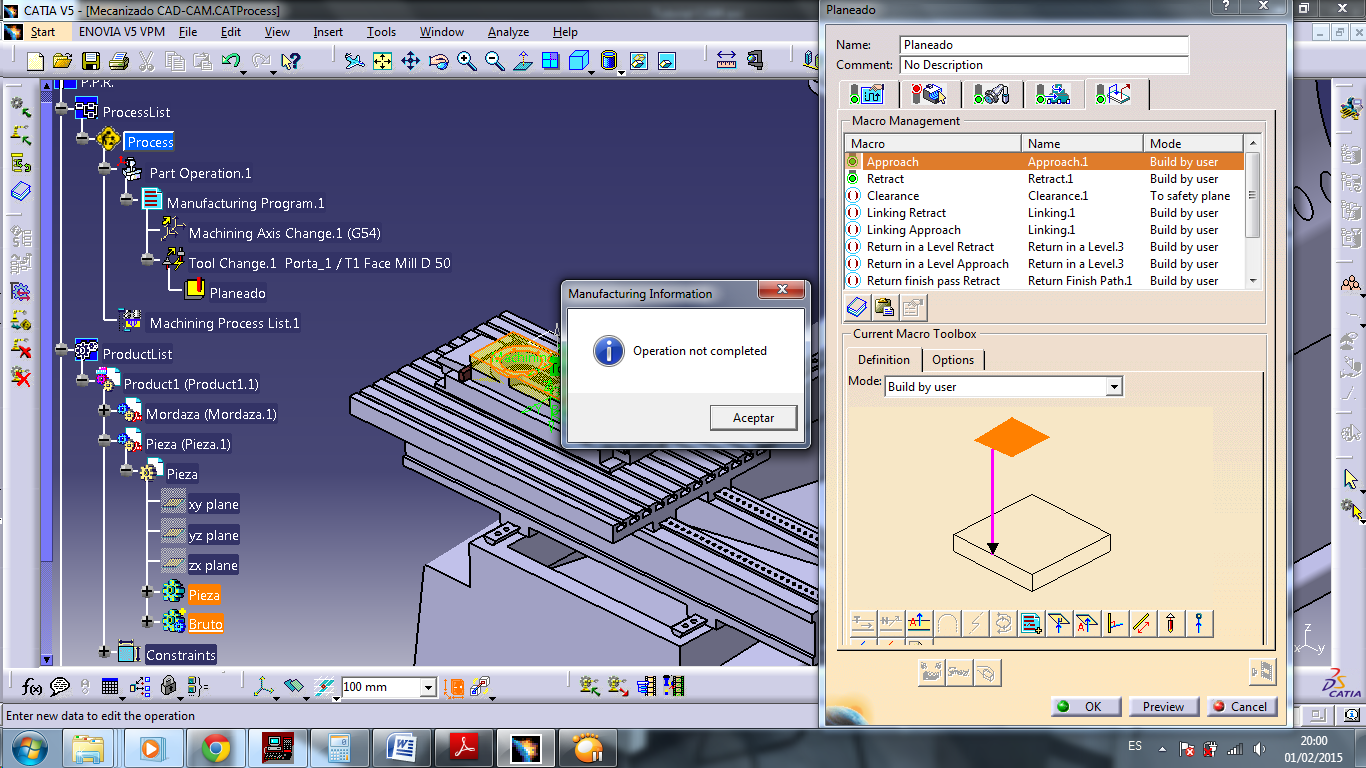
Task: Open Chrome from the Windows taskbar
Action: point(215,747)
